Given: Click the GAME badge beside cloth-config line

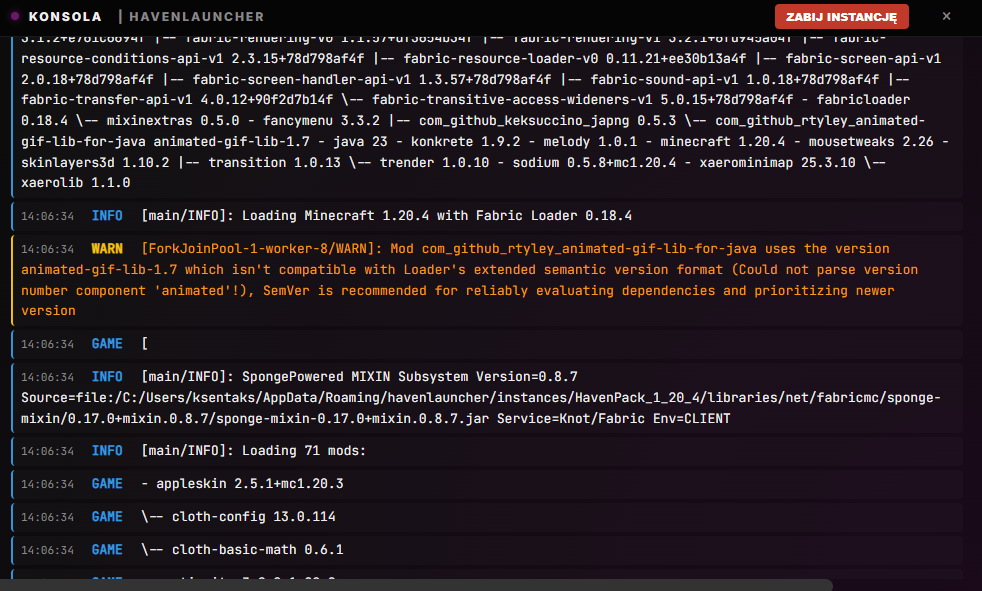Looking at the screenshot, I should [x=107, y=517].
